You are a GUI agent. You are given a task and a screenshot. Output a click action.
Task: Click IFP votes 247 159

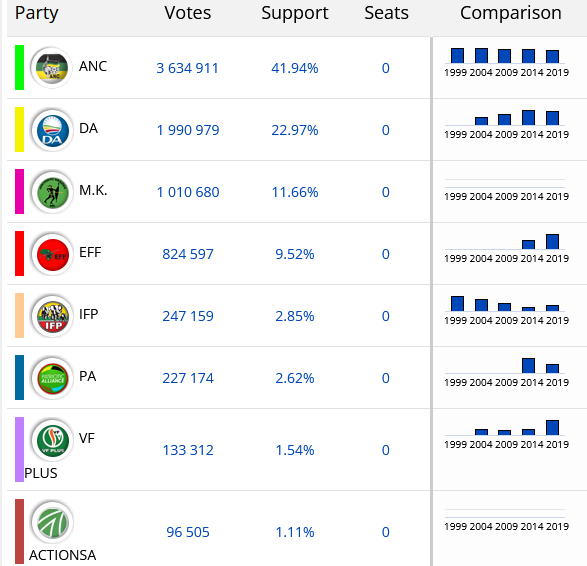coord(188,316)
